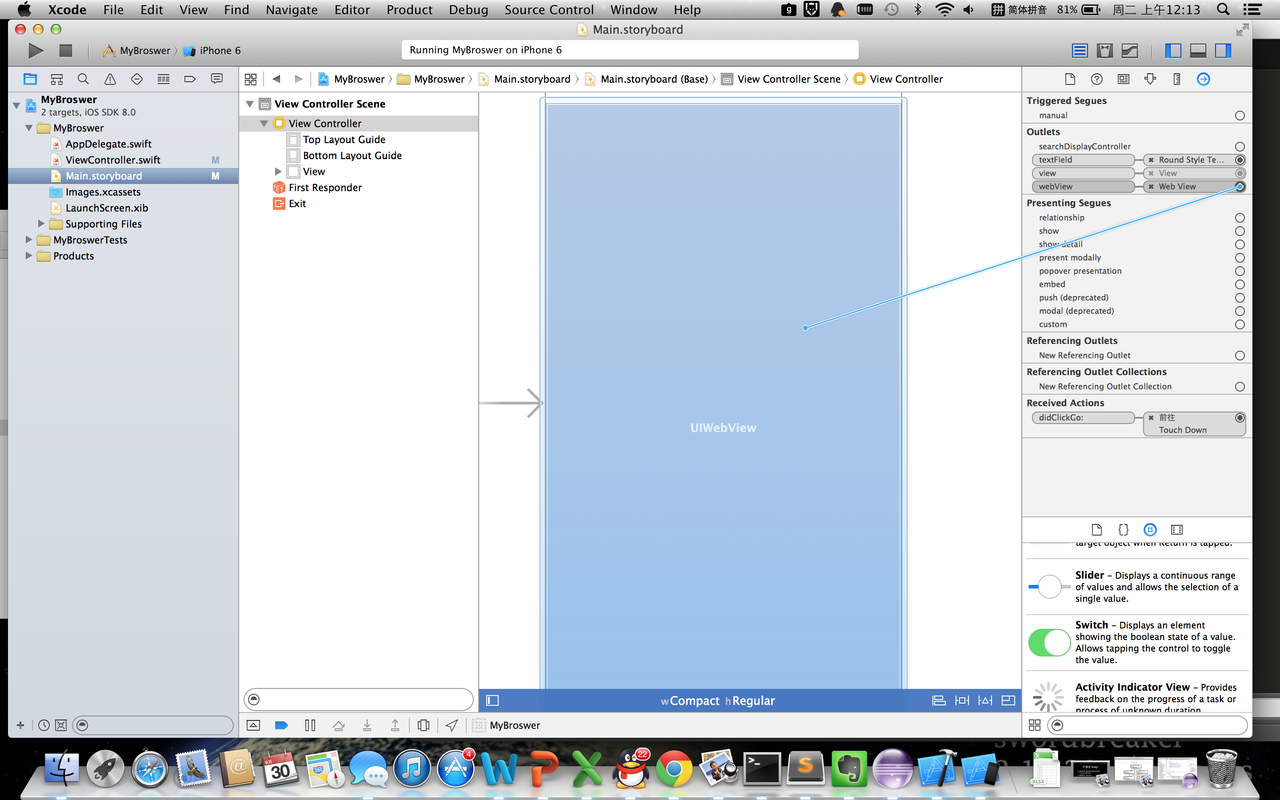
Task: Open the Quick Help inspector
Action: (x=1097, y=79)
